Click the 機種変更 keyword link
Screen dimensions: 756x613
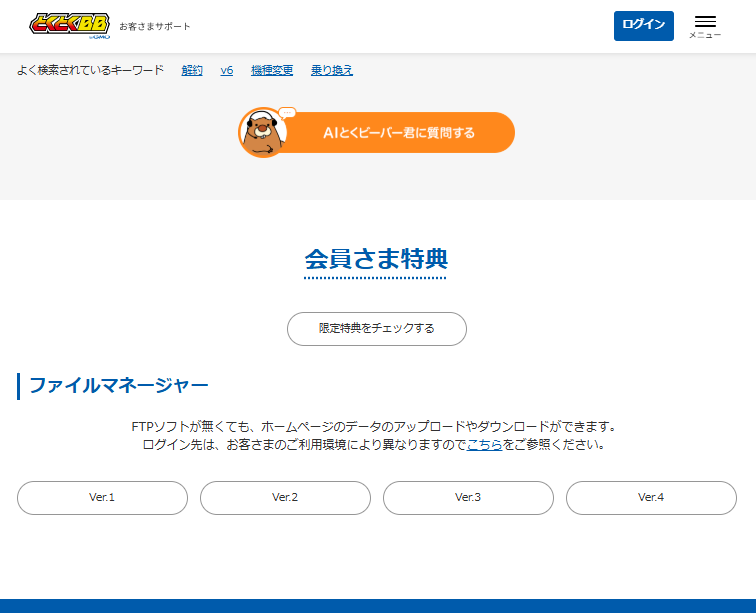[272, 70]
